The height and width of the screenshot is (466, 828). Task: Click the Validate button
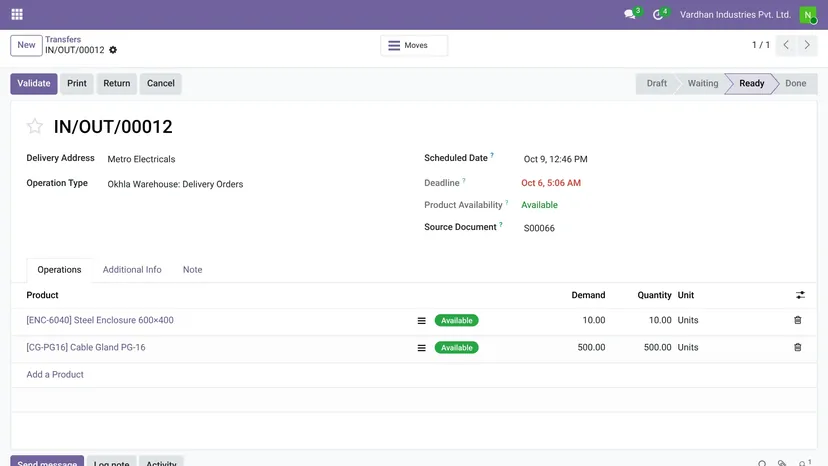point(34,83)
